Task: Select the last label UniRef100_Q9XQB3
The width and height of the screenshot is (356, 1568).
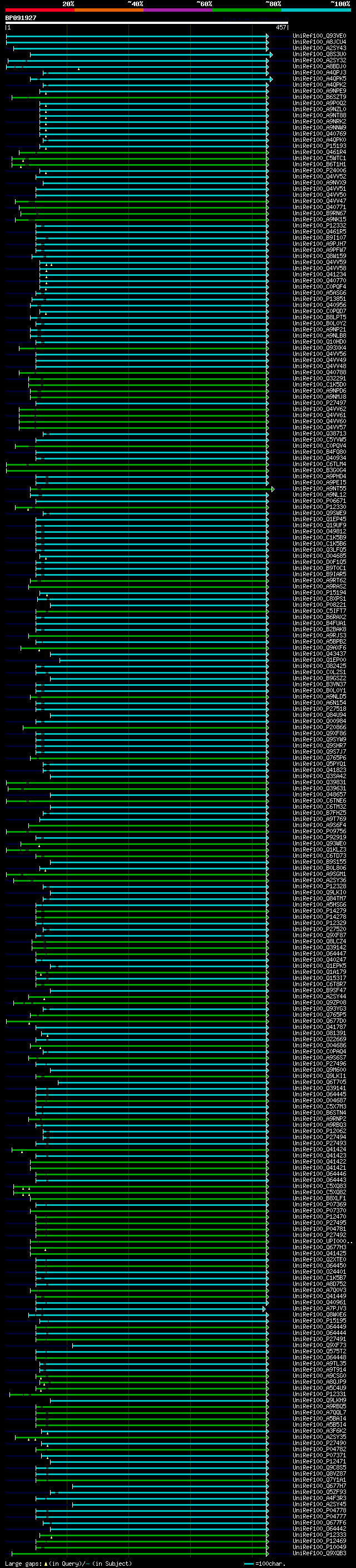Action: pos(319,1553)
